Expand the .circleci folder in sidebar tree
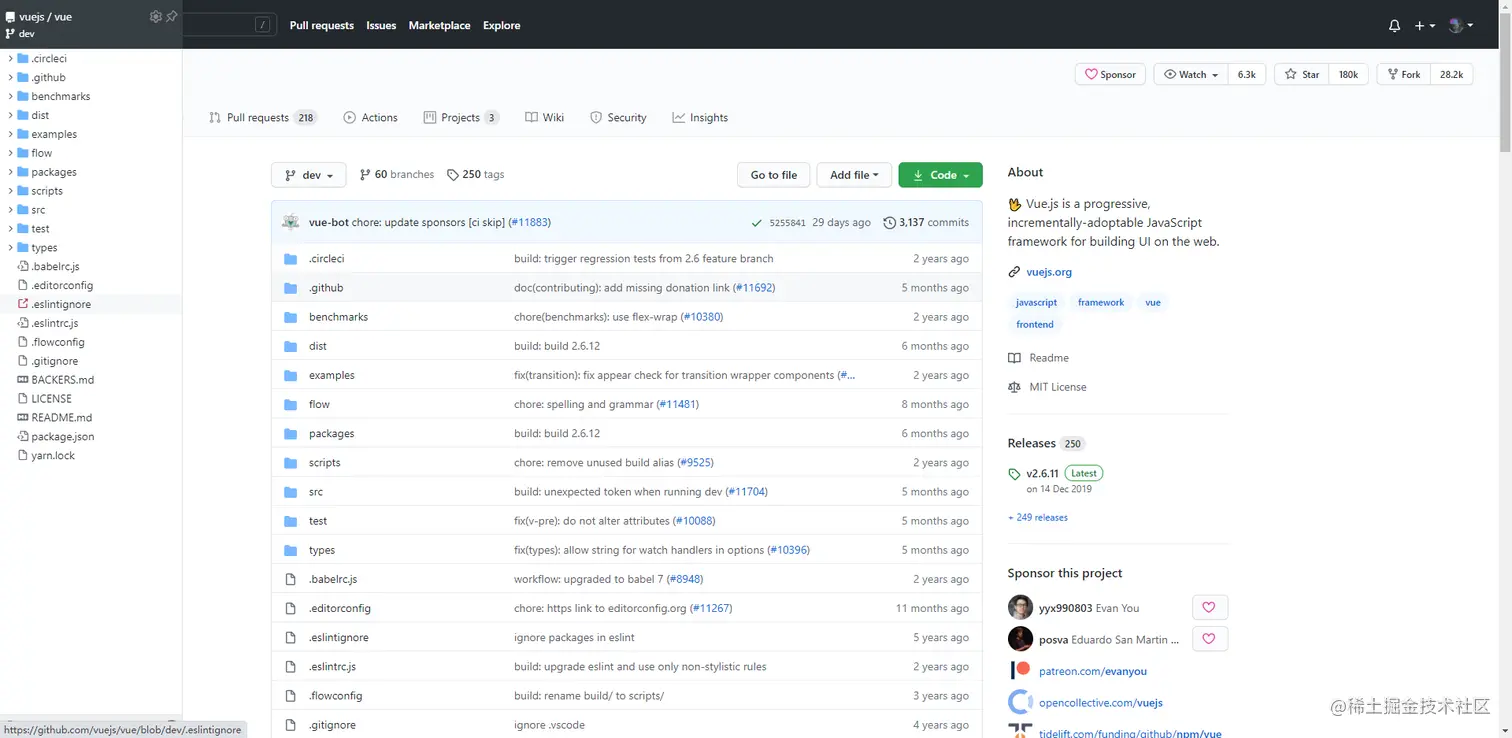1512x738 pixels. click(x=10, y=59)
